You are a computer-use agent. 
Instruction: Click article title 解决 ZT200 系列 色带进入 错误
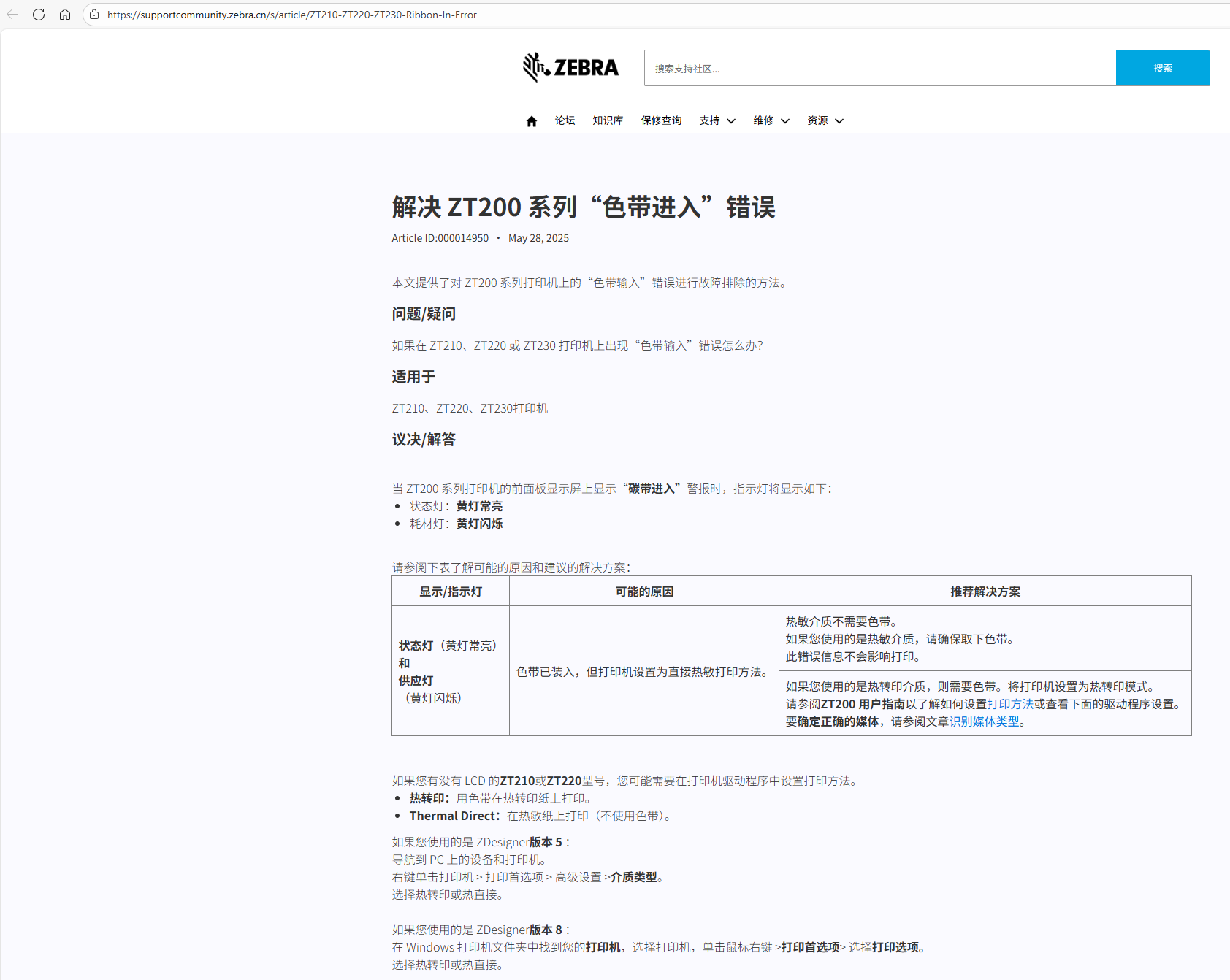point(584,207)
